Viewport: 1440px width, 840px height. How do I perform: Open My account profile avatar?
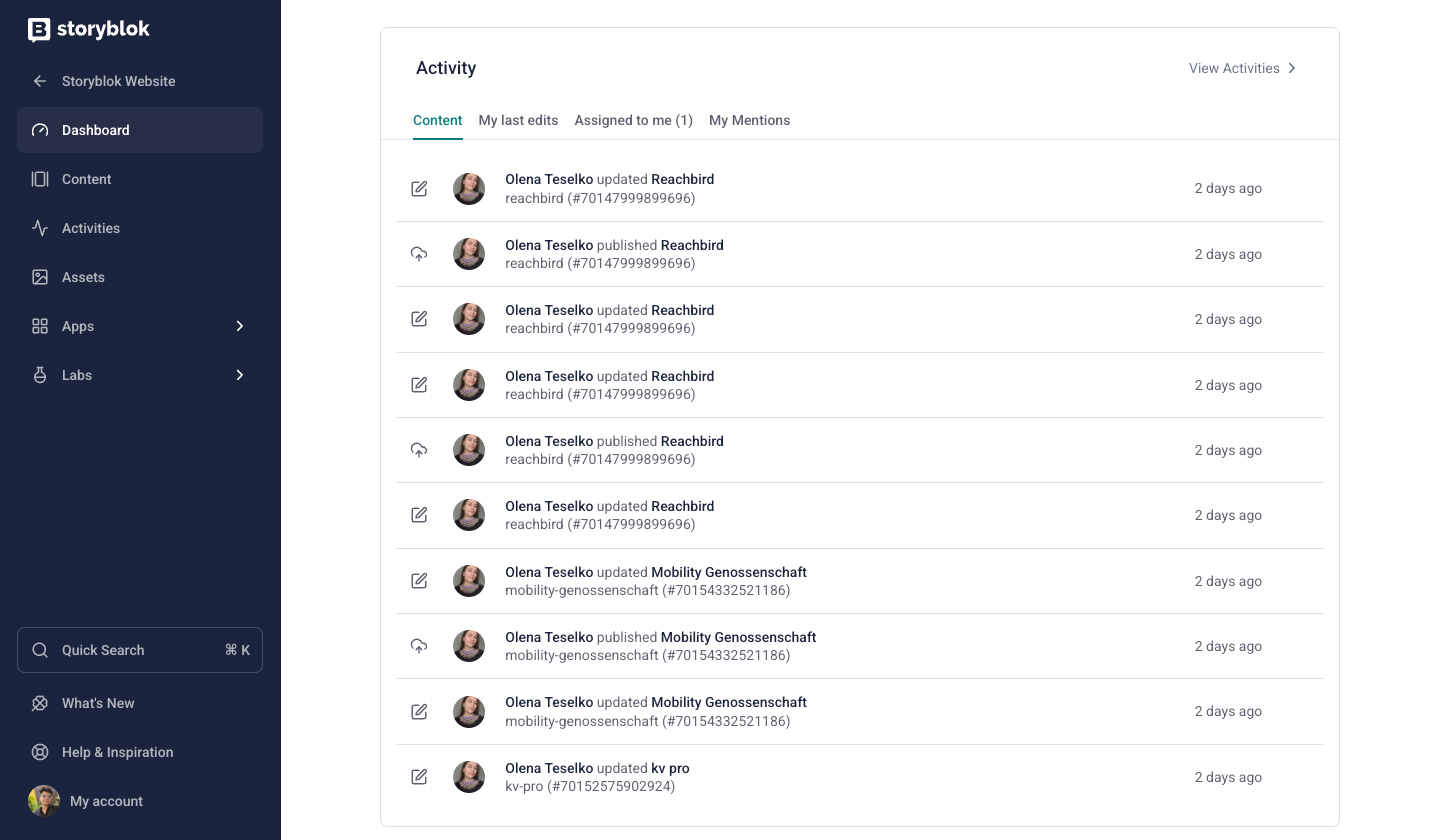pos(44,801)
